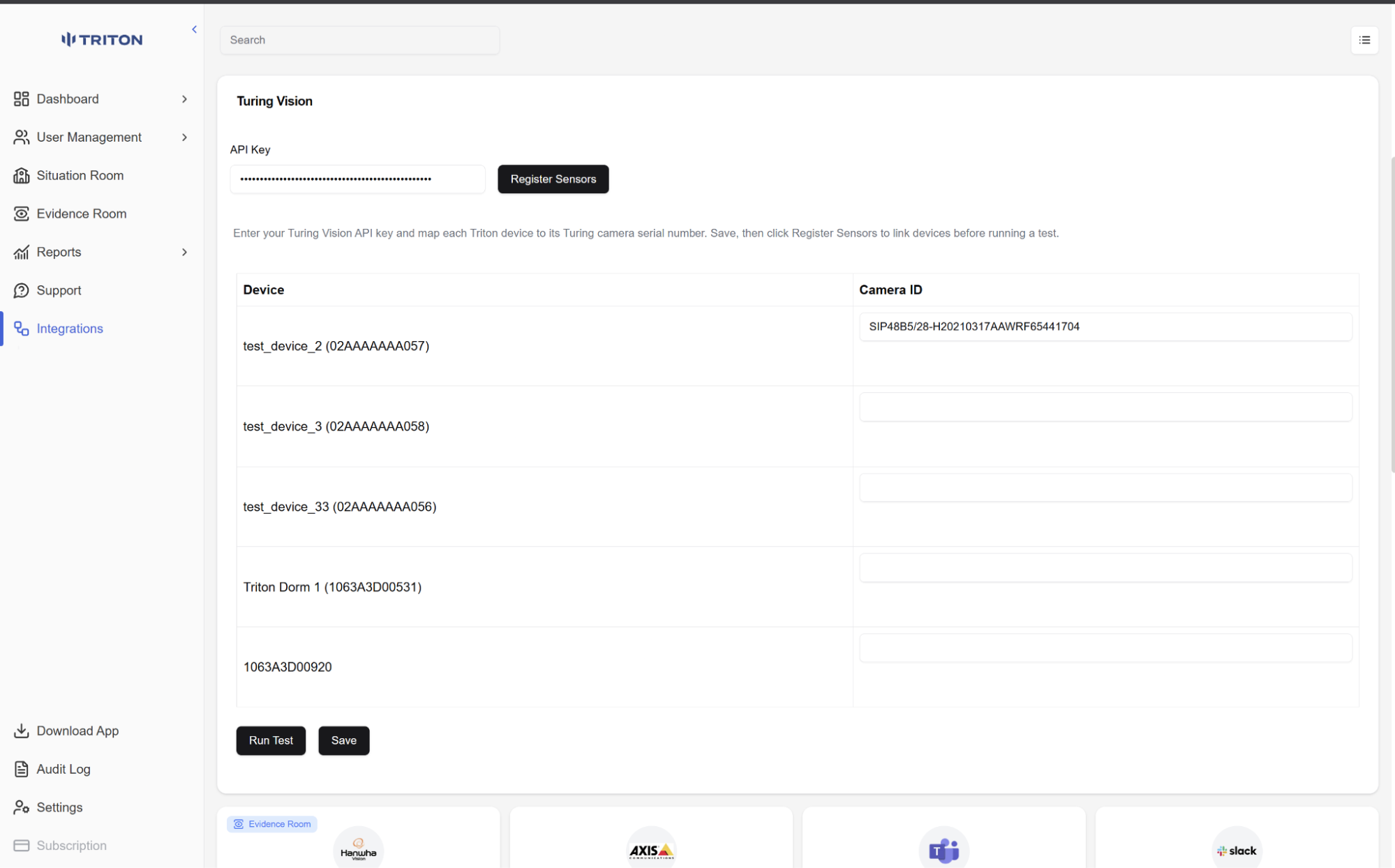Viewport: 1395px width, 868px height.
Task: Click the Evidence Room badge on Hanwha card
Action: click(272, 824)
